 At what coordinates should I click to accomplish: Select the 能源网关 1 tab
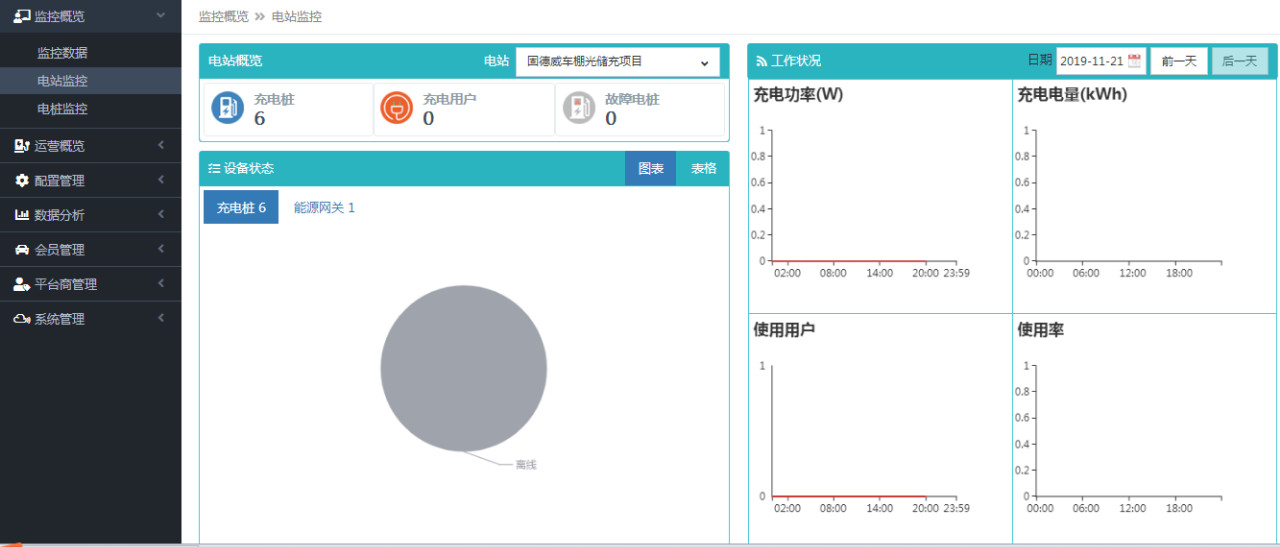(324, 208)
